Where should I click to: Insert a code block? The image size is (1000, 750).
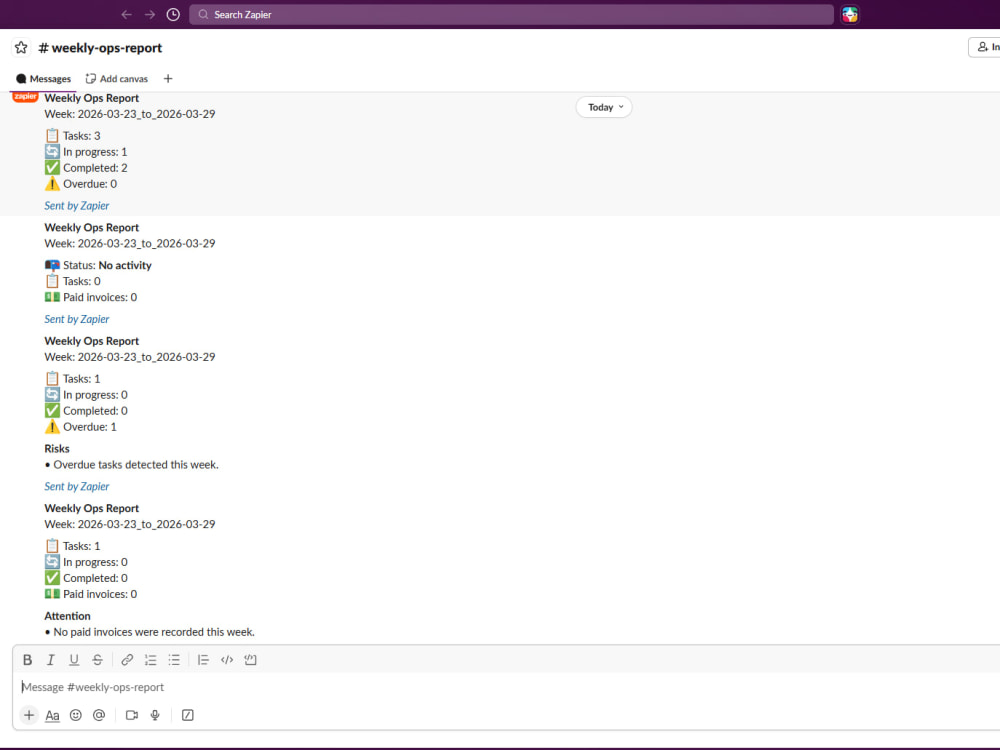pos(250,660)
